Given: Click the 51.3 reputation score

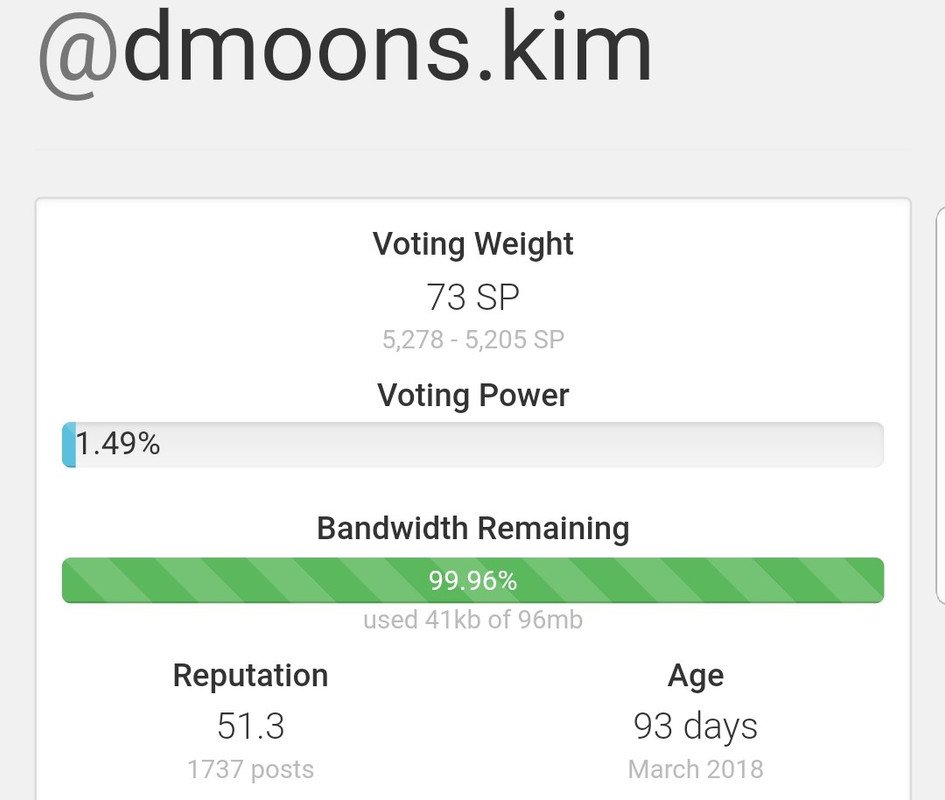Looking at the screenshot, I should 250,726.
